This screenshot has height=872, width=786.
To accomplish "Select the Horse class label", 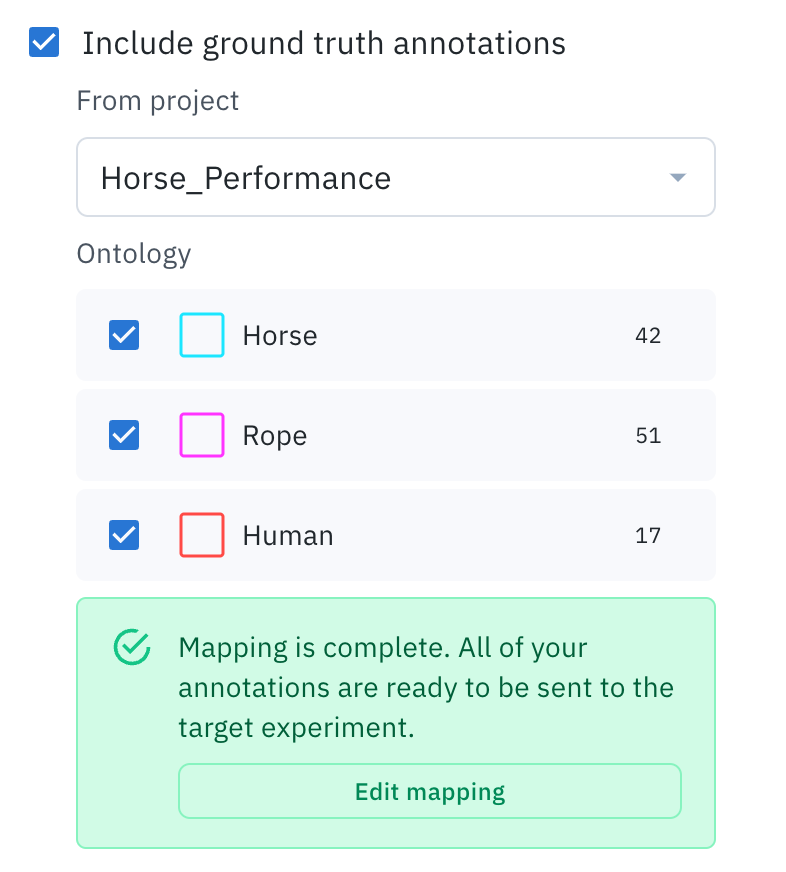I will [280, 335].
